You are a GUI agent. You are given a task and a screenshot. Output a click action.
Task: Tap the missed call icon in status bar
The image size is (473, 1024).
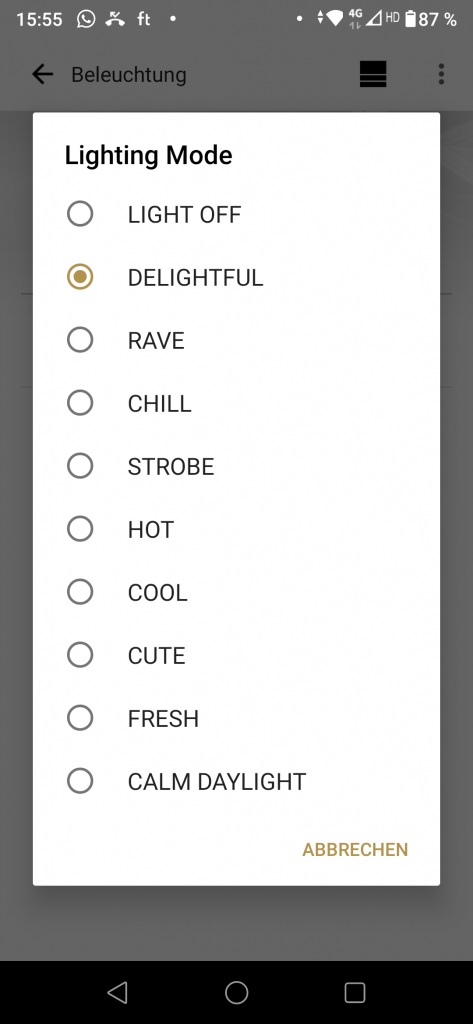(115, 19)
